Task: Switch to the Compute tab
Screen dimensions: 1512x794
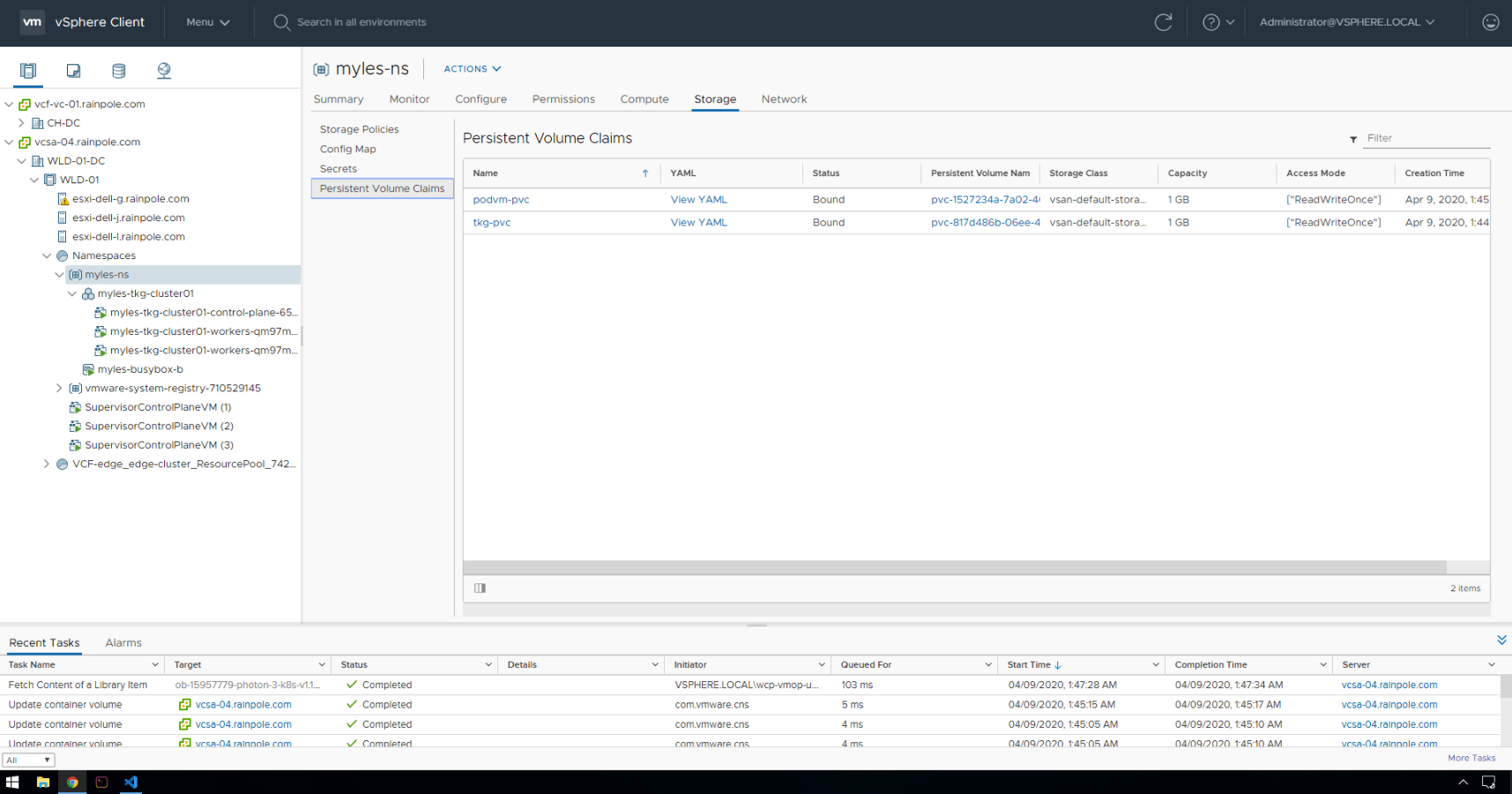Action: tap(644, 100)
